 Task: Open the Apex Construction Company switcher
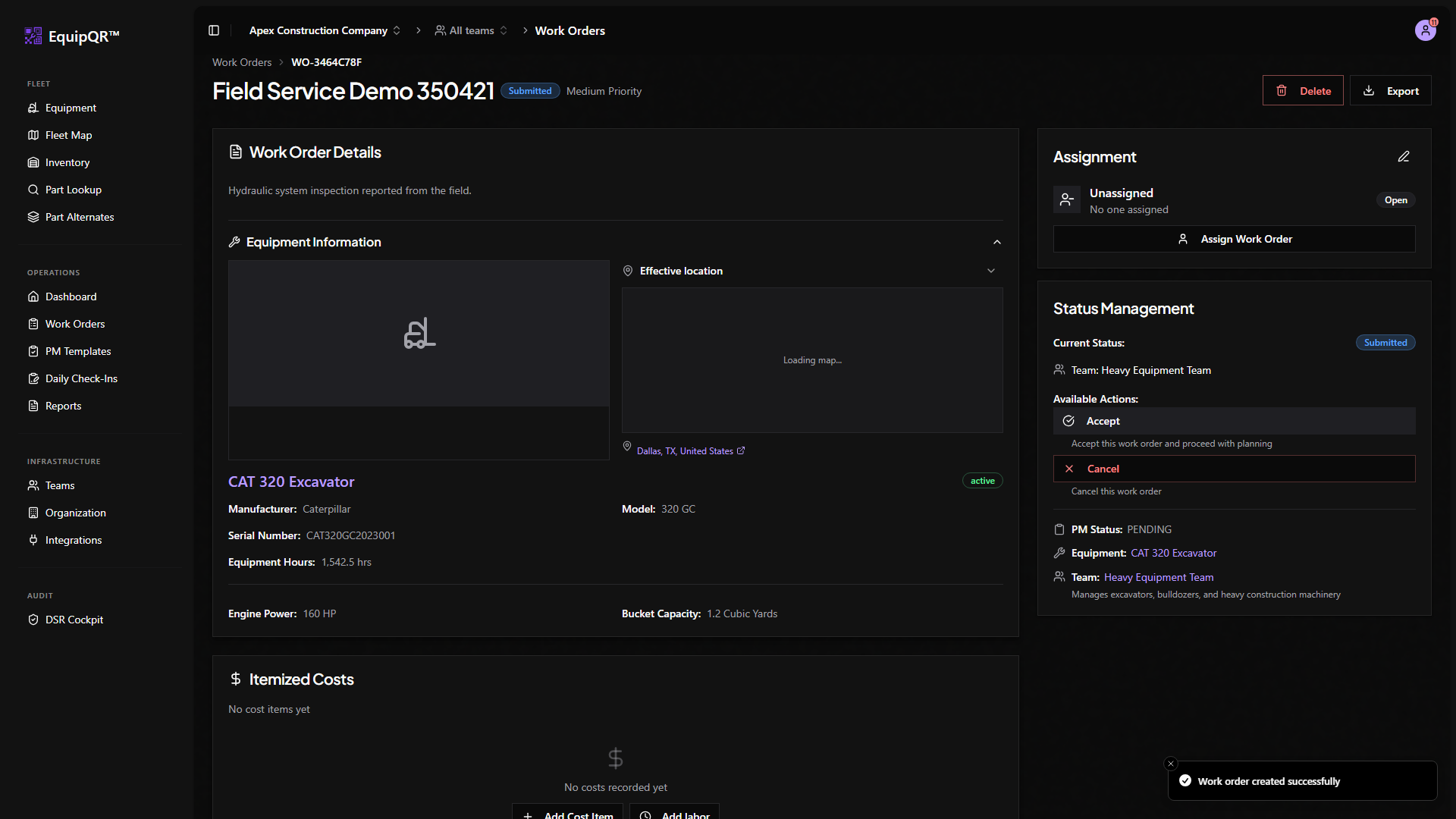[325, 30]
